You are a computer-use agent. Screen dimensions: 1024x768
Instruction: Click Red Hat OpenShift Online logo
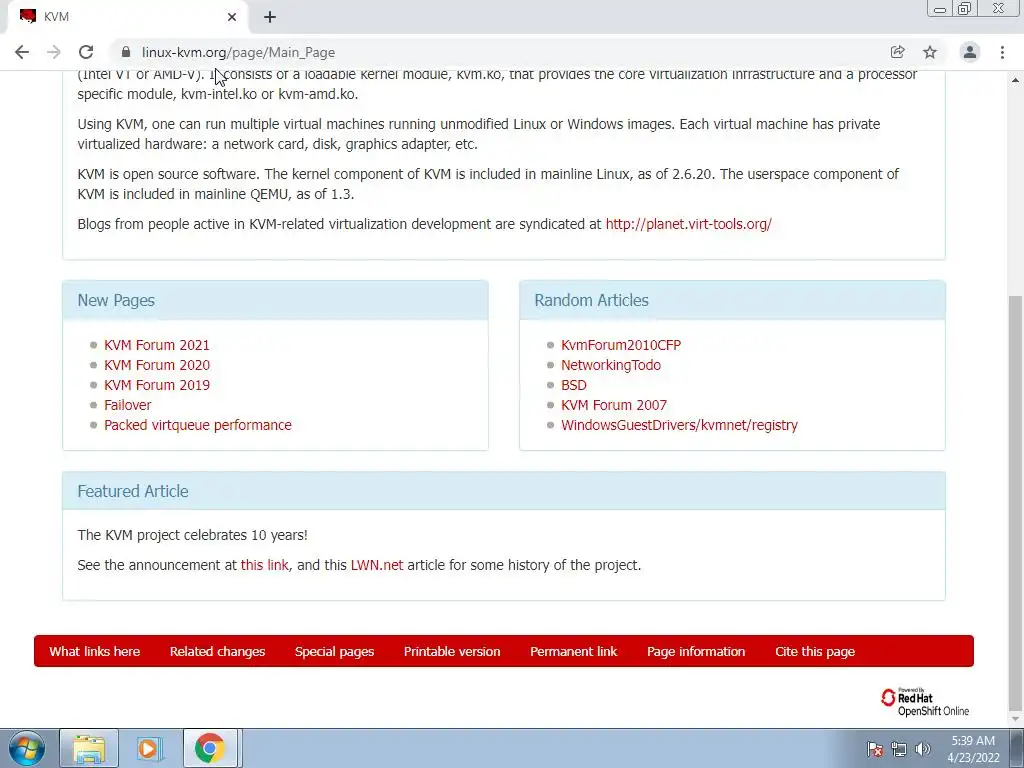click(x=924, y=702)
